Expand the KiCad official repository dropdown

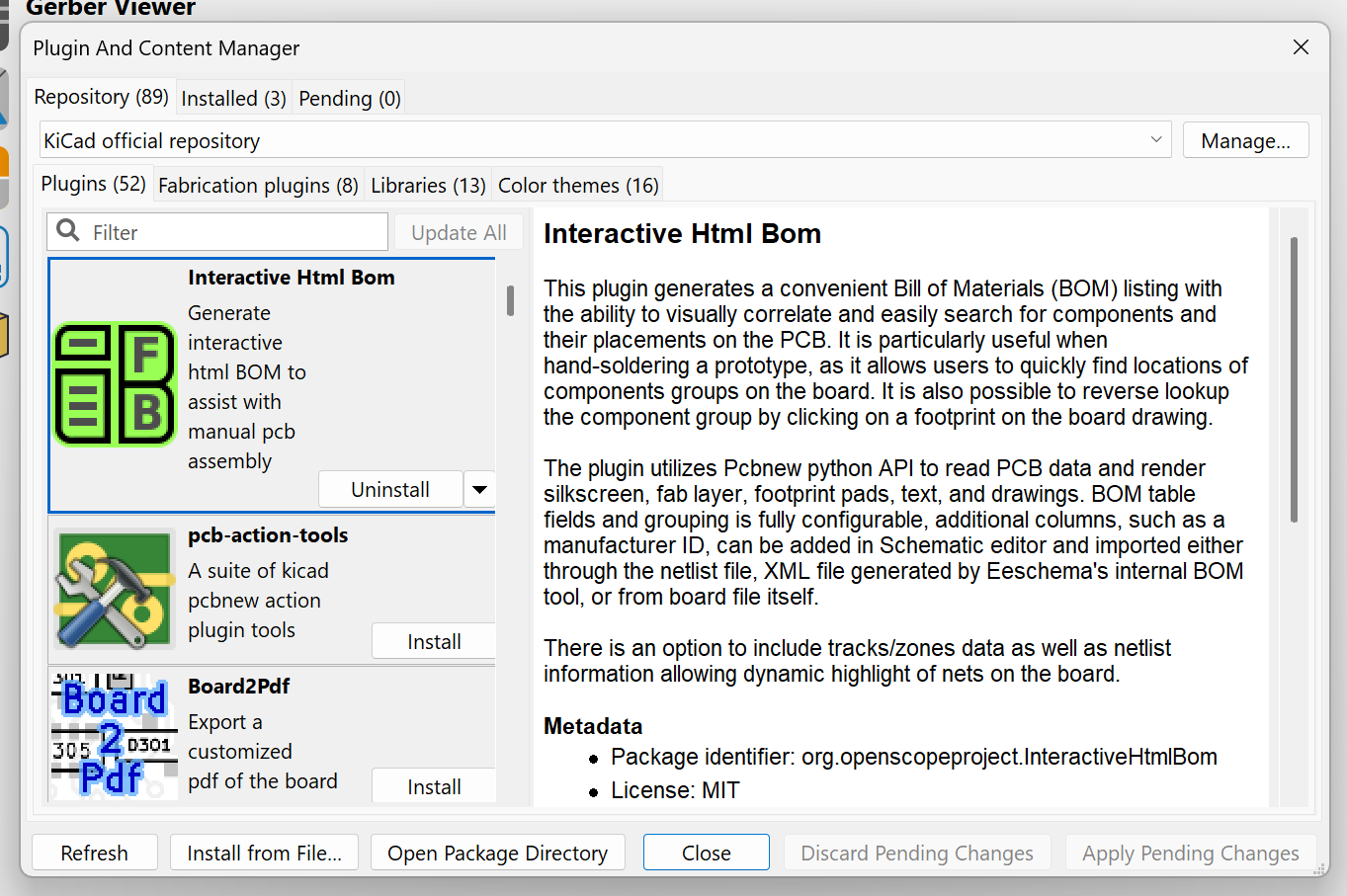tap(1155, 140)
